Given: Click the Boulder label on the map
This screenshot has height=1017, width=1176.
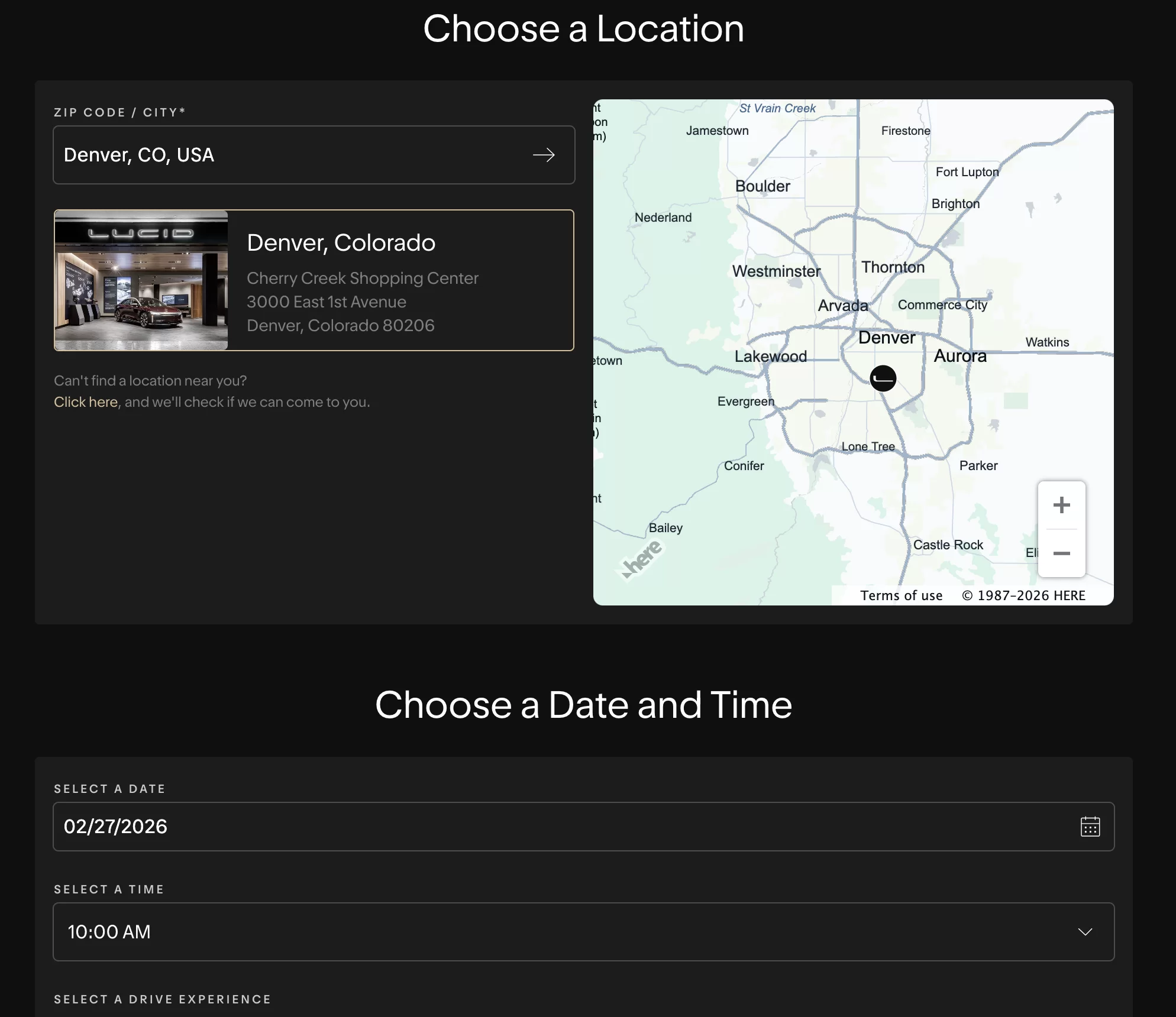Looking at the screenshot, I should (763, 186).
